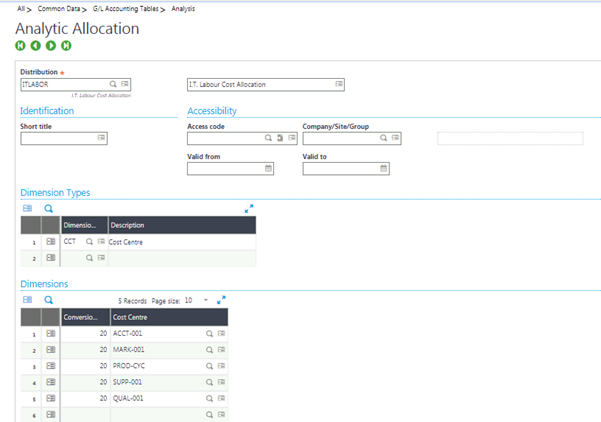601x422 pixels.
Task: Look up the Access code value
Action: (x=268, y=139)
